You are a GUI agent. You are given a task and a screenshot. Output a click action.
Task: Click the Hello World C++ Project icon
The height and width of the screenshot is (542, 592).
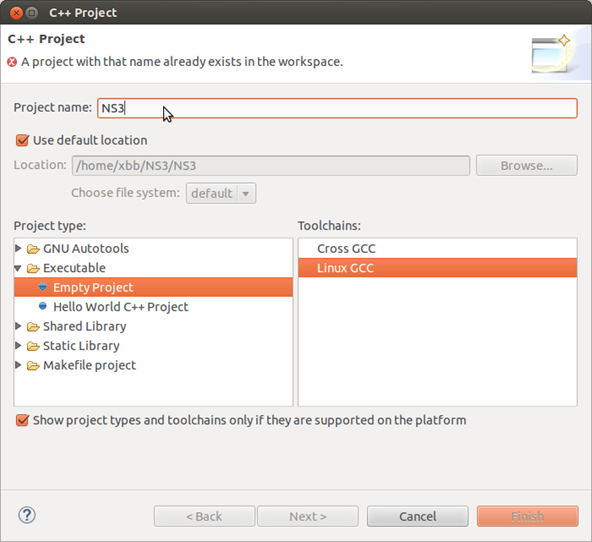(x=43, y=306)
